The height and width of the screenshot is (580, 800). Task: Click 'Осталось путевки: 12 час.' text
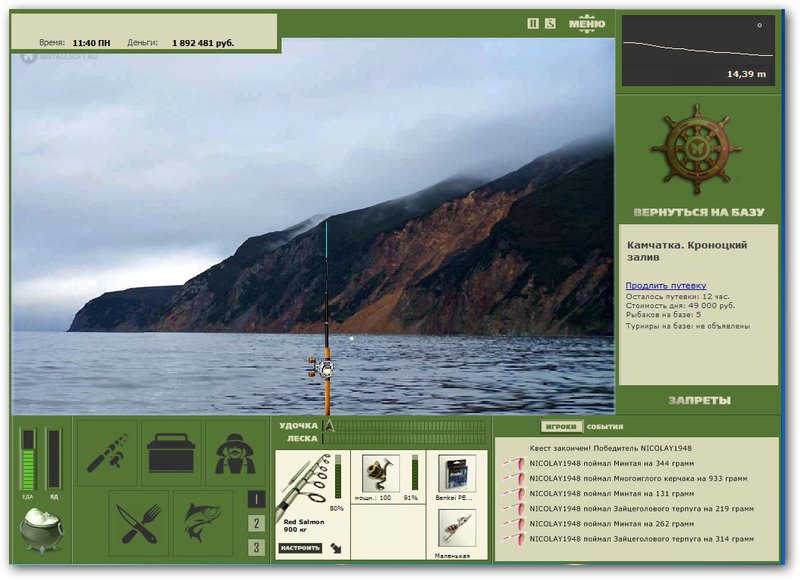click(678, 296)
